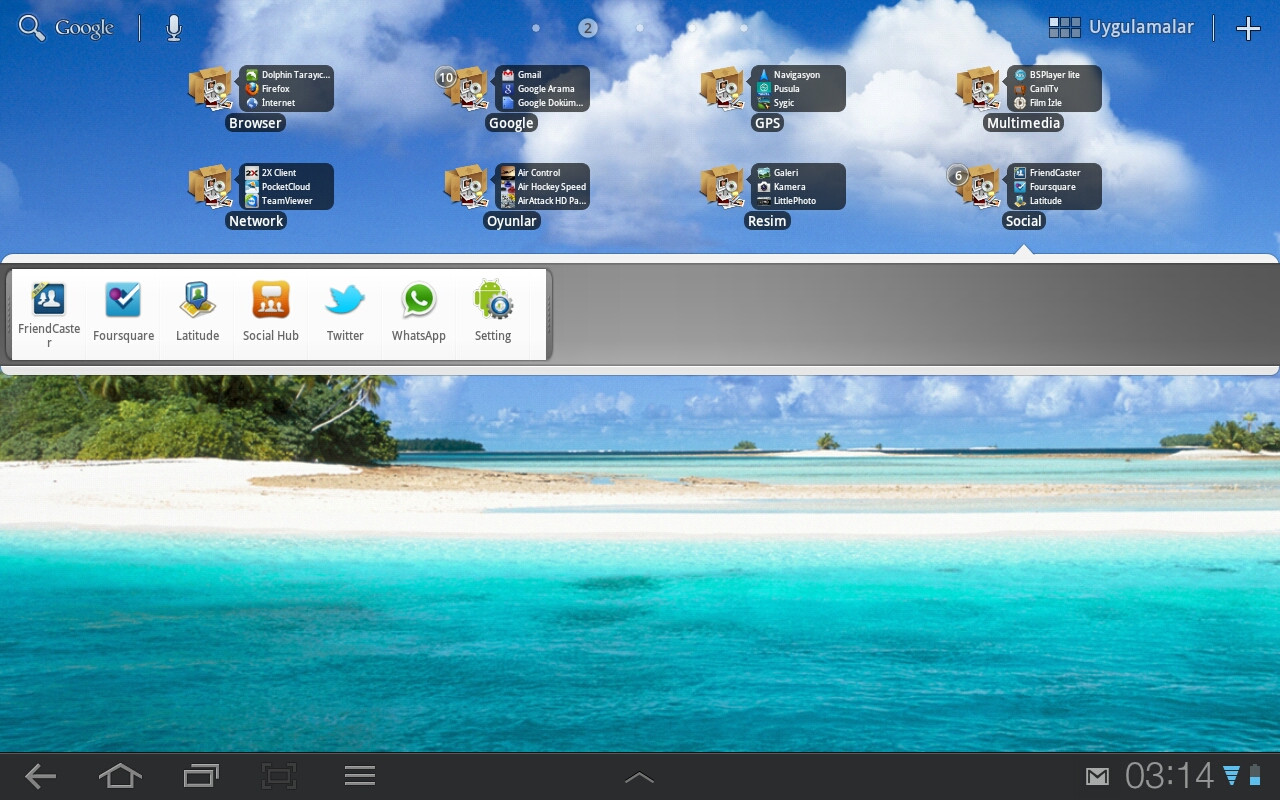This screenshot has height=800, width=1280.
Task: Tap the microphone voice search icon
Action: tap(174, 28)
